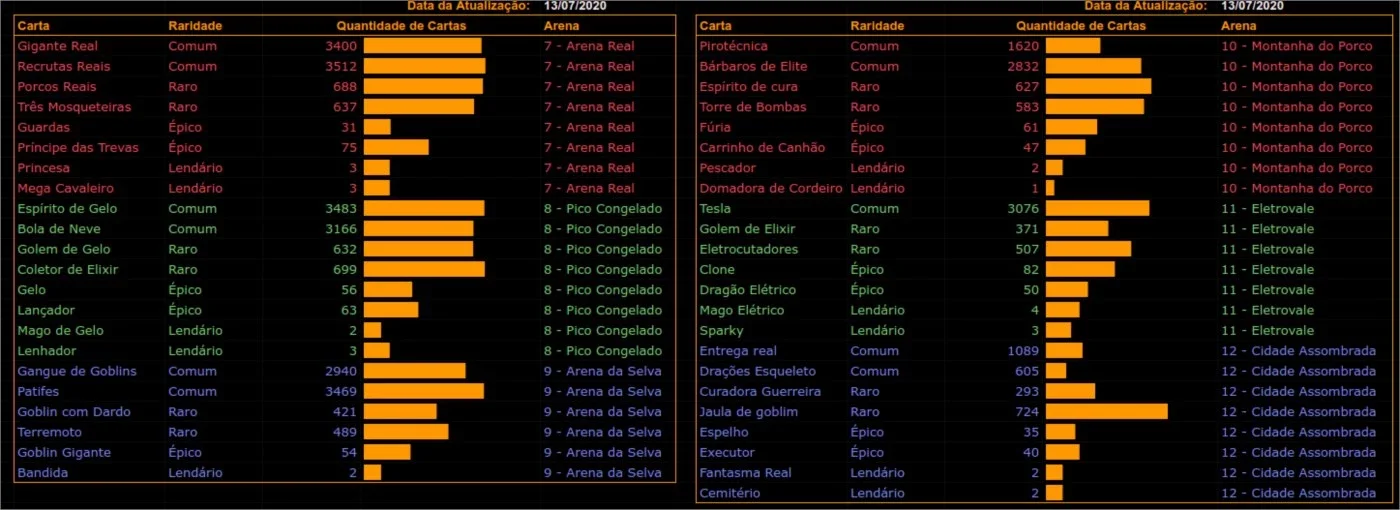Select the Espírito de Gelo card cell
Viewport: 1400px width, 510px height.
(67, 209)
